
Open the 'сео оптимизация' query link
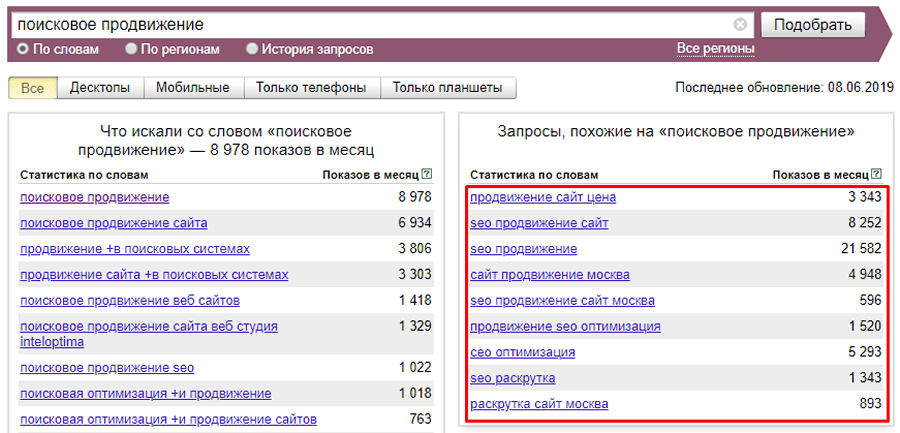[x=522, y=353]
